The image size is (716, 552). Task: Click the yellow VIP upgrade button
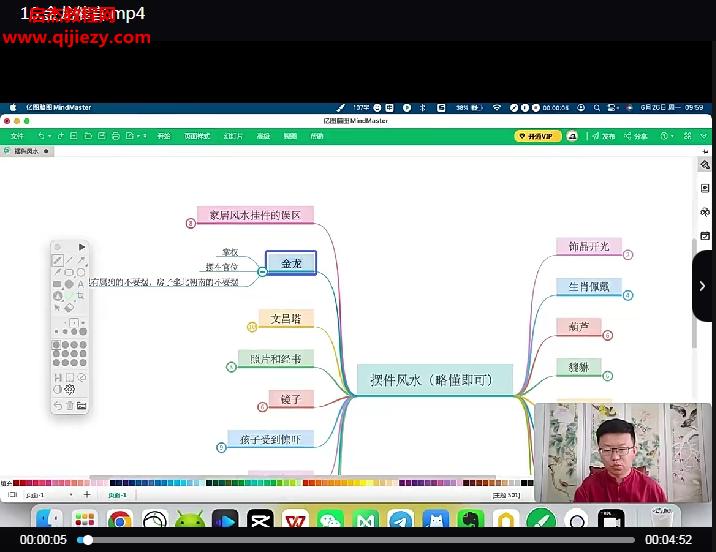tap(538, 136)
